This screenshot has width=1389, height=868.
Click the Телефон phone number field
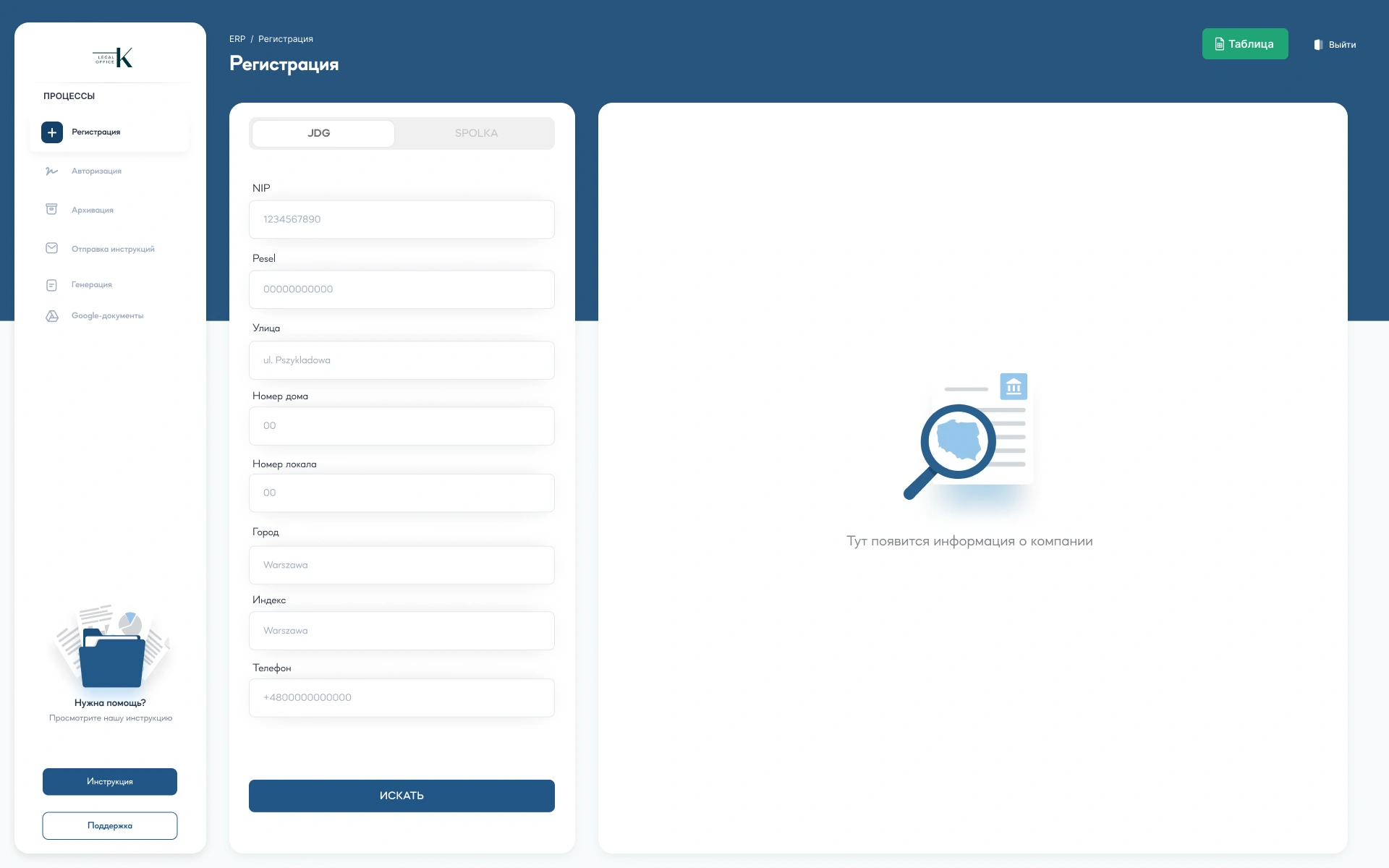(x=402, y=698)
